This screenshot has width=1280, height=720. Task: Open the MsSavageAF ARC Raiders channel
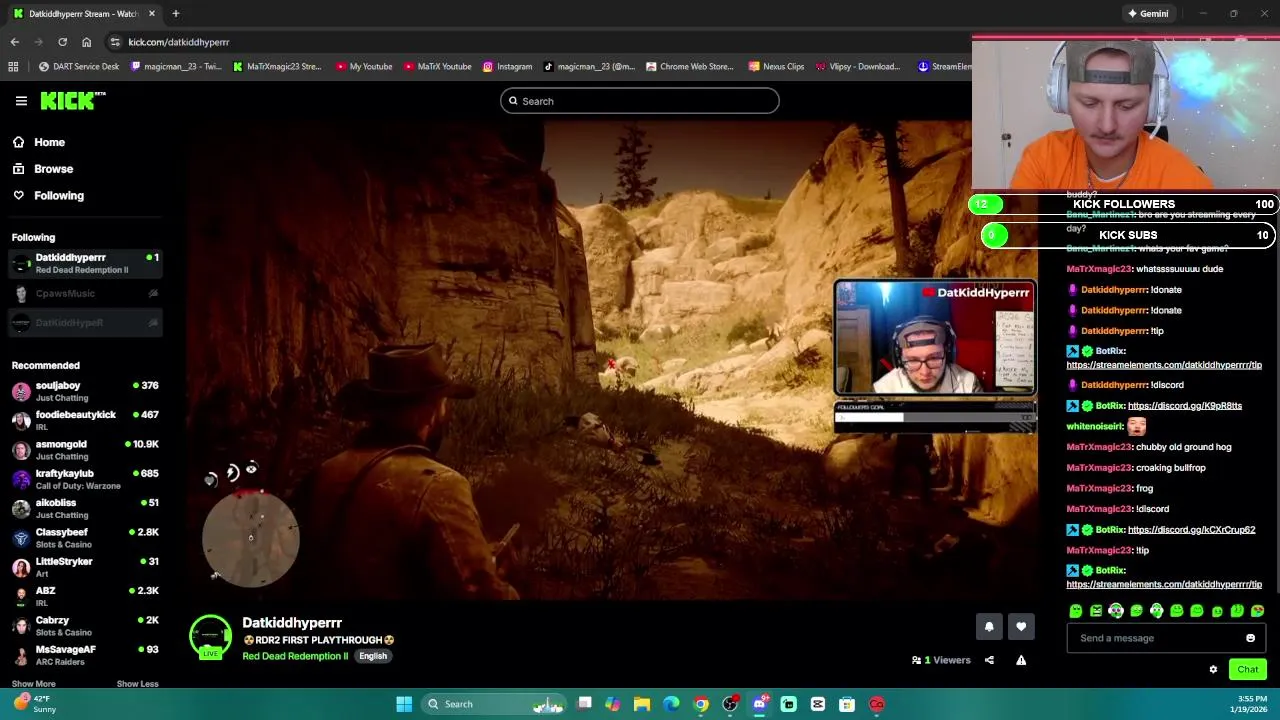point(85,655)
